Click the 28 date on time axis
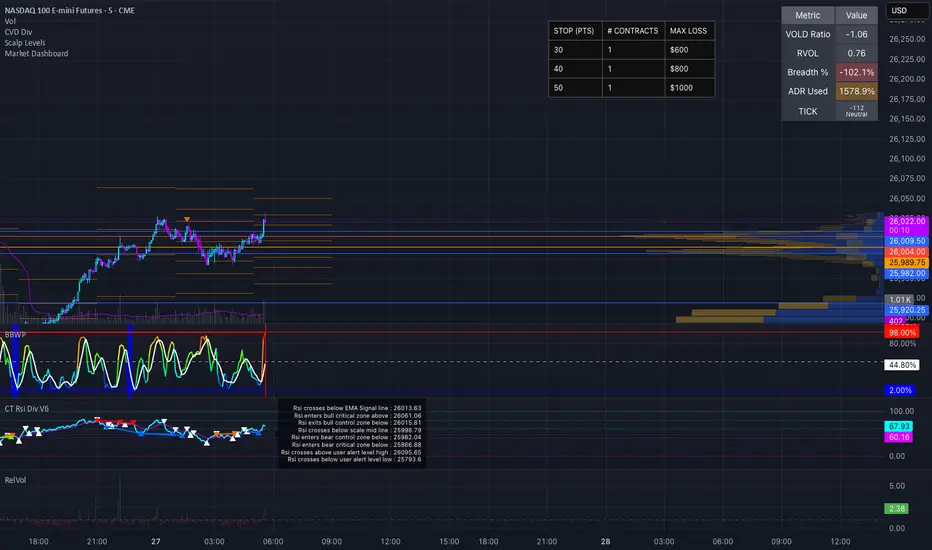This screenshot has width=932, height=550. click(605, 540)
